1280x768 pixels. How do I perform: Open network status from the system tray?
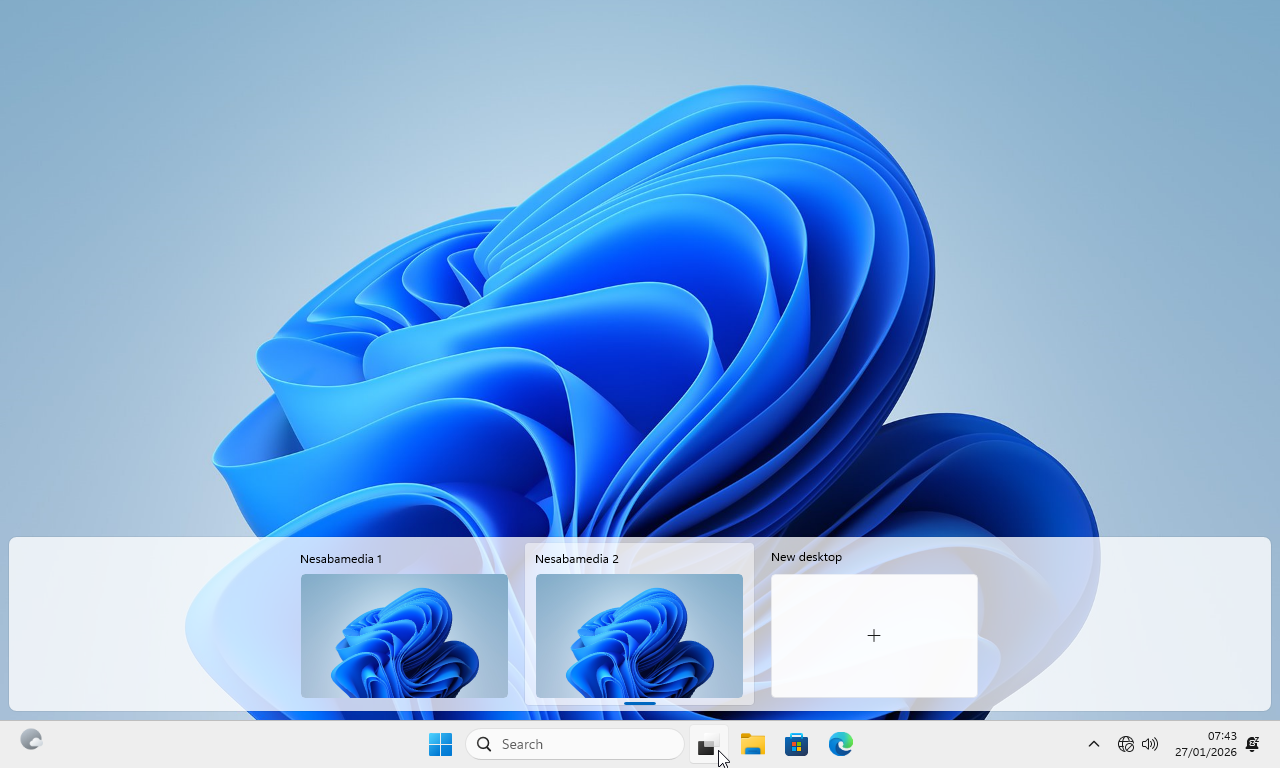pos(1126,744)
